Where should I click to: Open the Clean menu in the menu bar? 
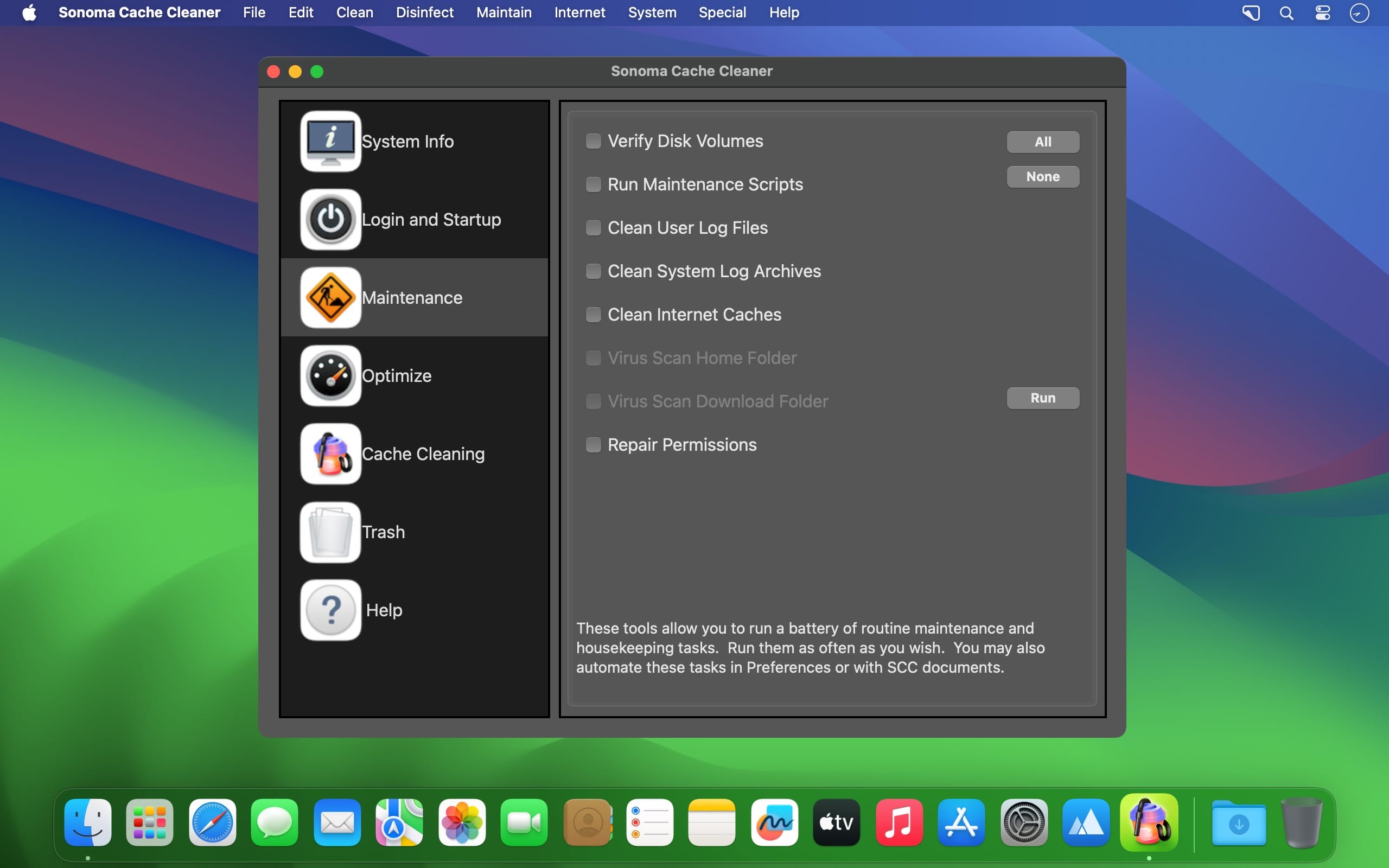pyautogui.click(x=355, y=12)
